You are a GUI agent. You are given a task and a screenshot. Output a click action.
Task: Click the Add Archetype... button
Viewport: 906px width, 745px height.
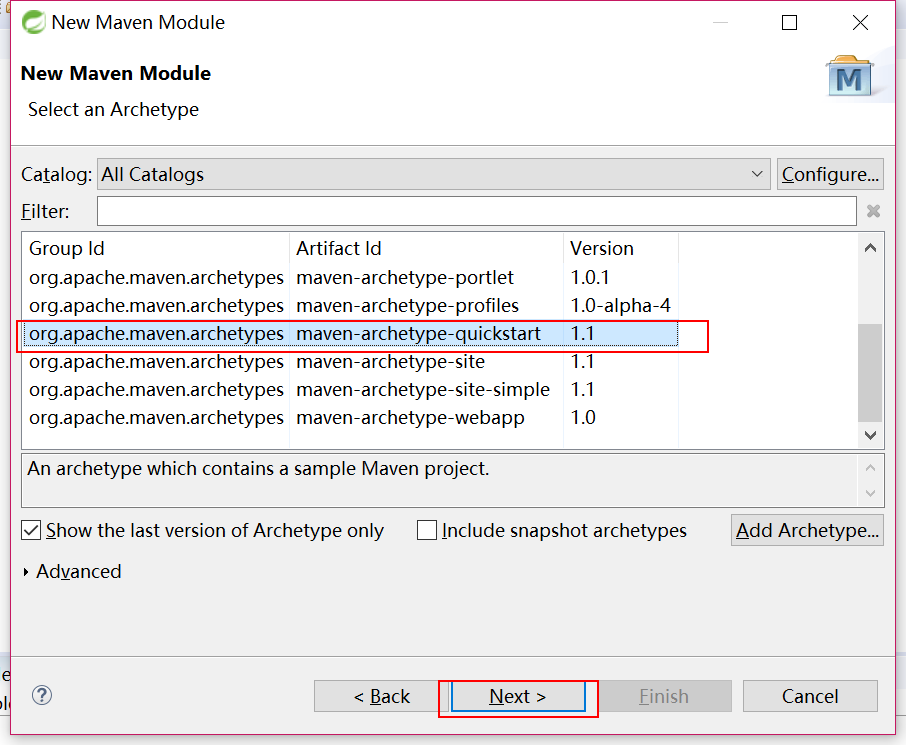point(807,530)
